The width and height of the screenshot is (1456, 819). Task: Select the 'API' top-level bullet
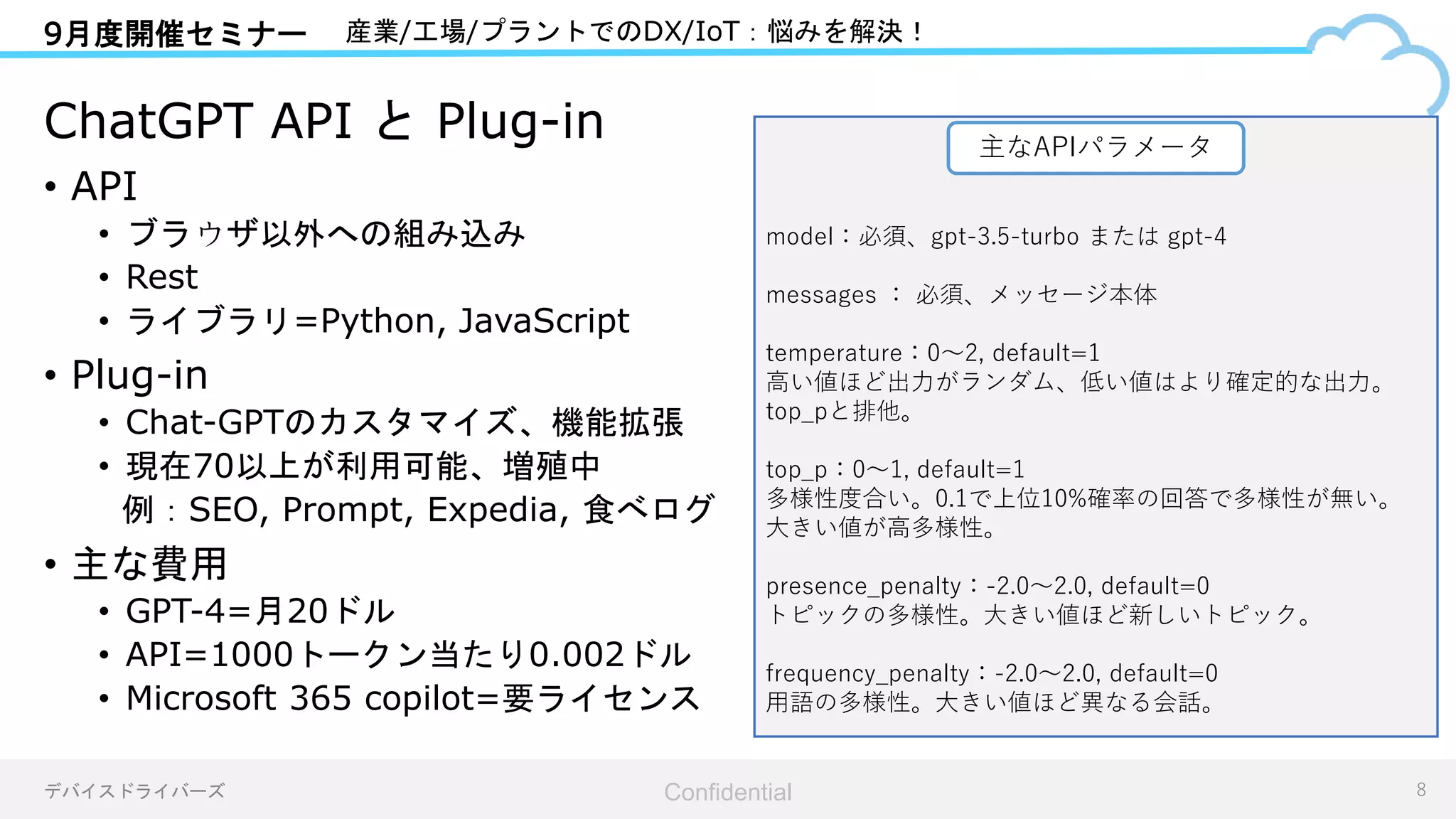(104, 186)
